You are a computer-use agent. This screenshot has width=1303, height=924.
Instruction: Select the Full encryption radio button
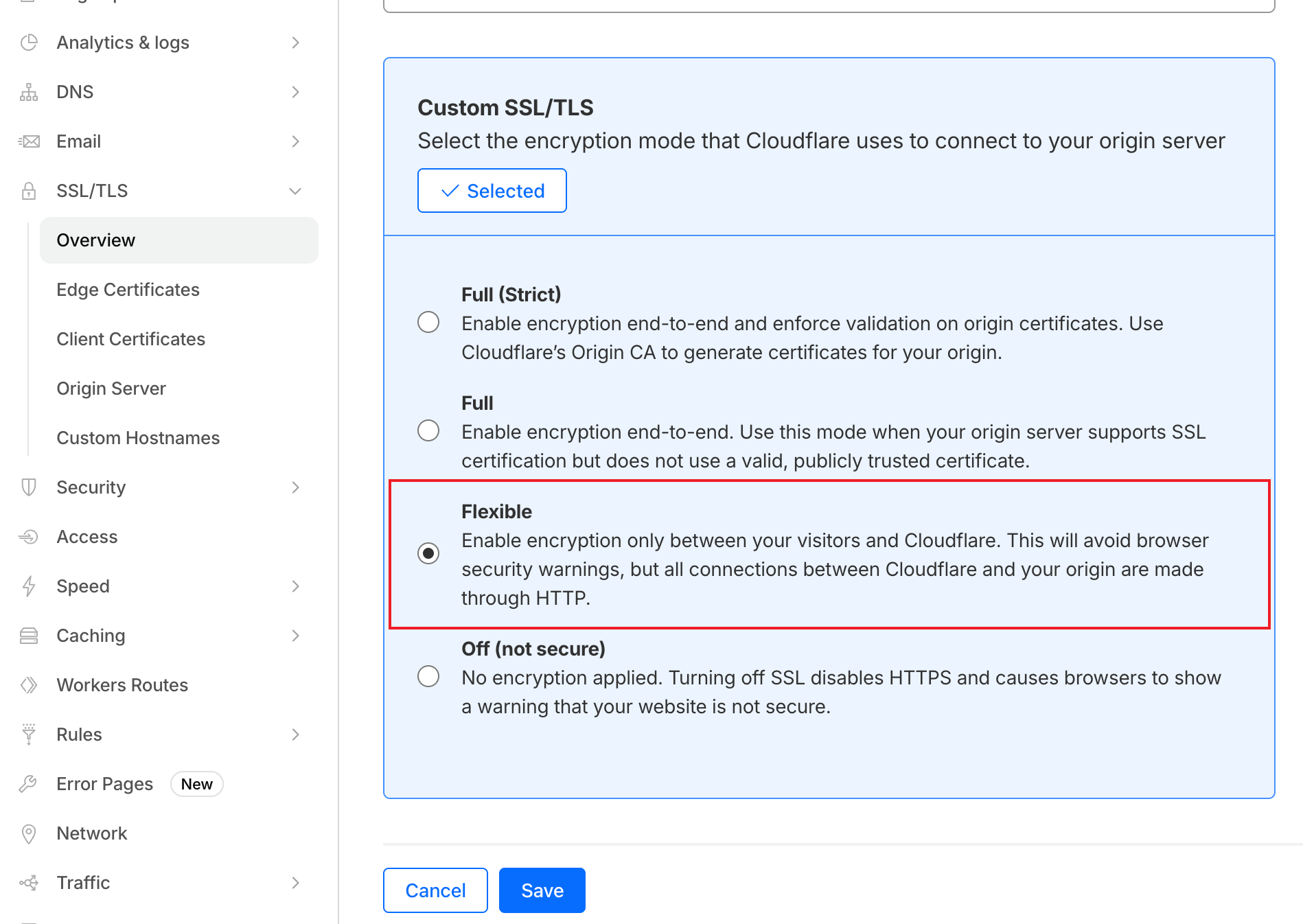pos(428,430)
